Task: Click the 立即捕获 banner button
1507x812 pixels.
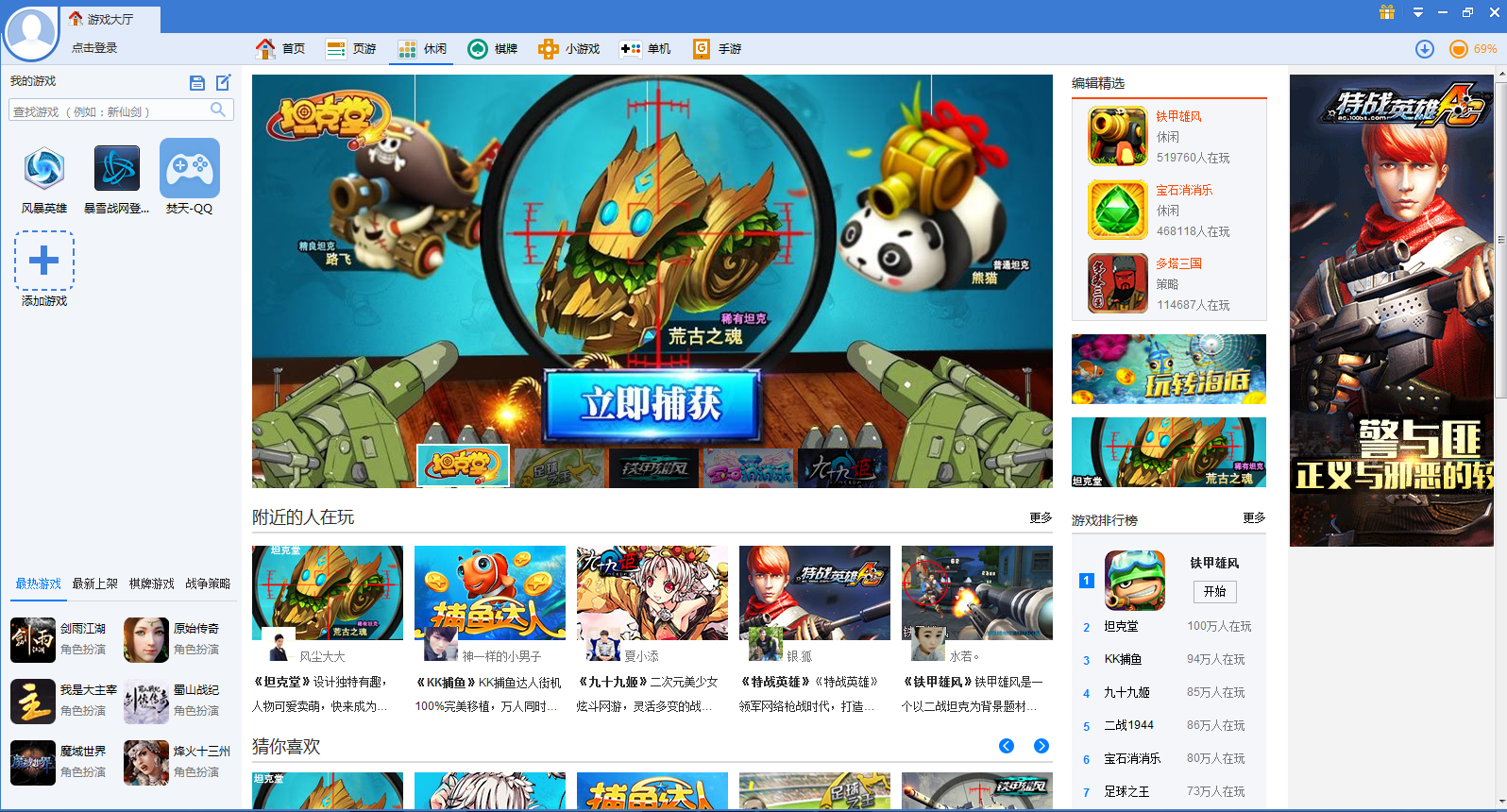Action: tap(652, 404)
